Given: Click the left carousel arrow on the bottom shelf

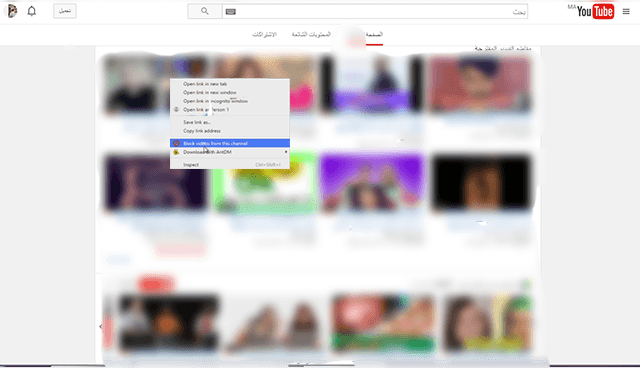Looking at the screenshot, I should (x=101, y=326).
